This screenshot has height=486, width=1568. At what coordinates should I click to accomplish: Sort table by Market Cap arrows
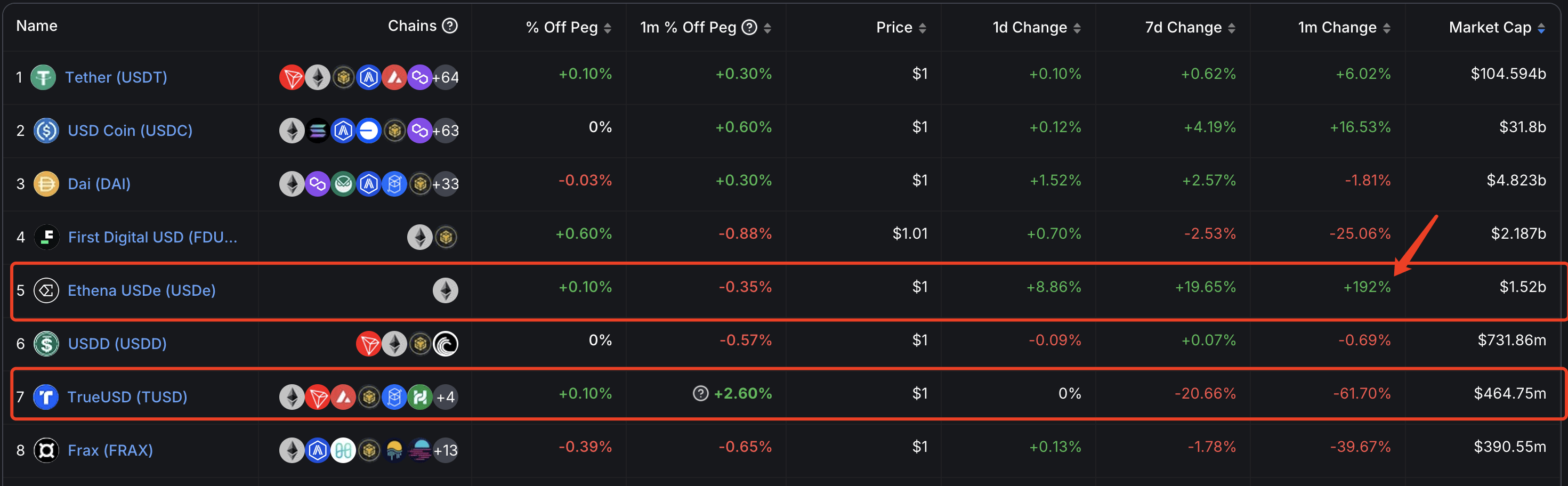tap(1541, 28)
